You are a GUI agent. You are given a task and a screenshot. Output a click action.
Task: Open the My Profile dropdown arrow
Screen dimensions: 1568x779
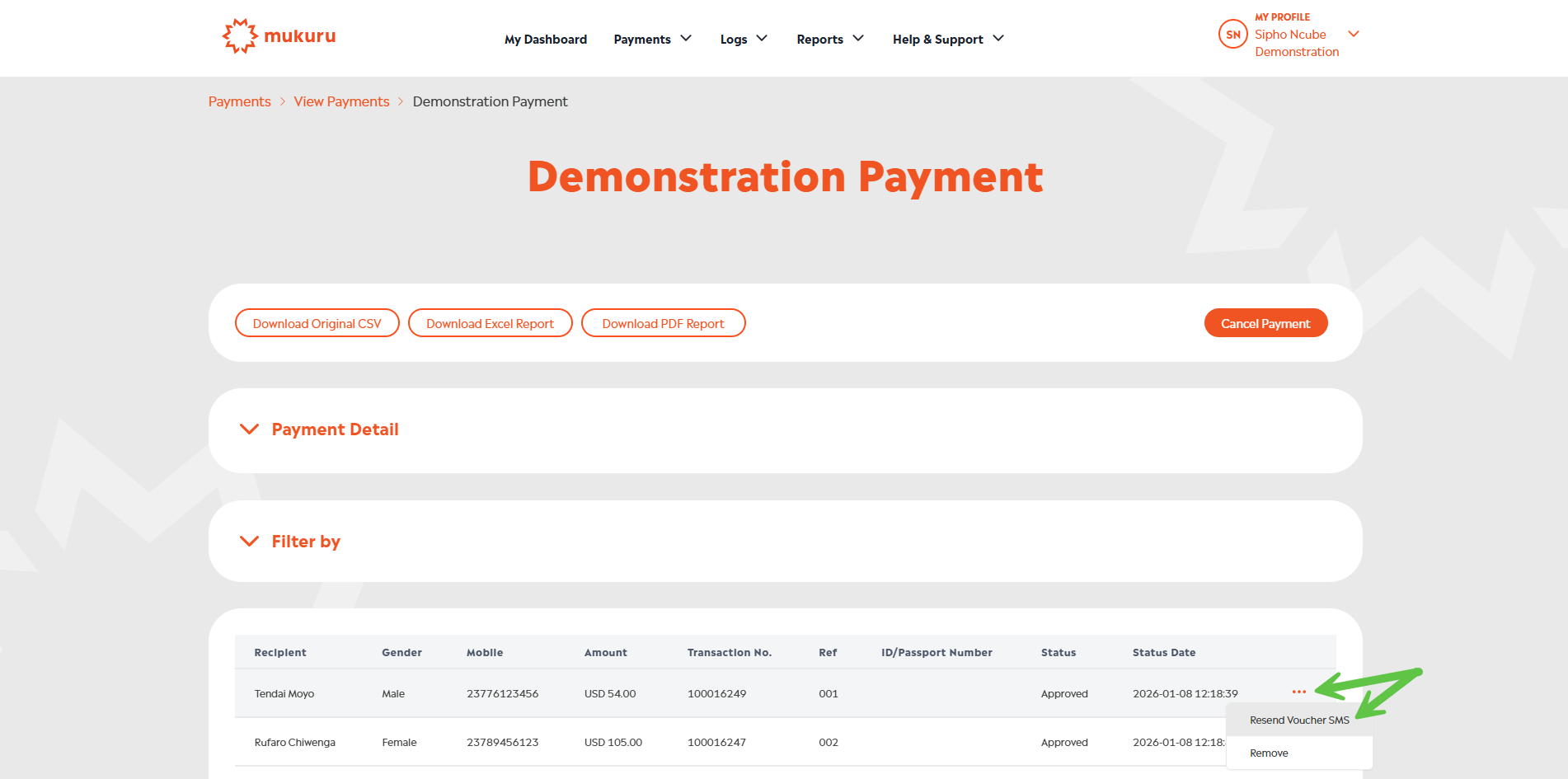point(1353,34)
